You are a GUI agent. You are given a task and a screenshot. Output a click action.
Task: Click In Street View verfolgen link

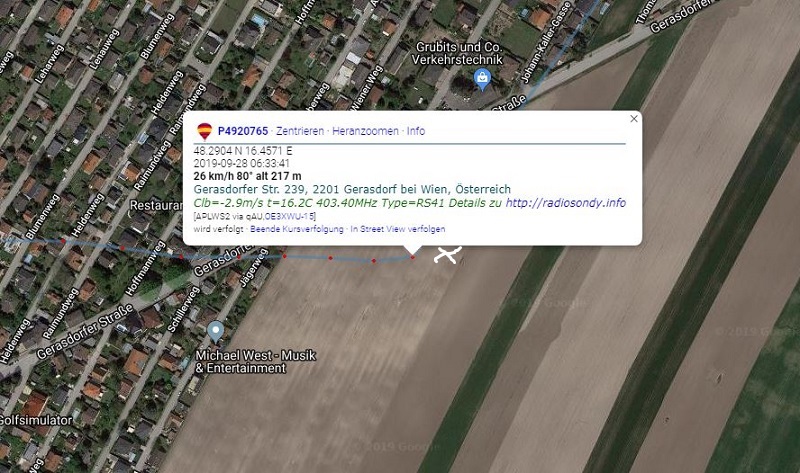[397, 229]
